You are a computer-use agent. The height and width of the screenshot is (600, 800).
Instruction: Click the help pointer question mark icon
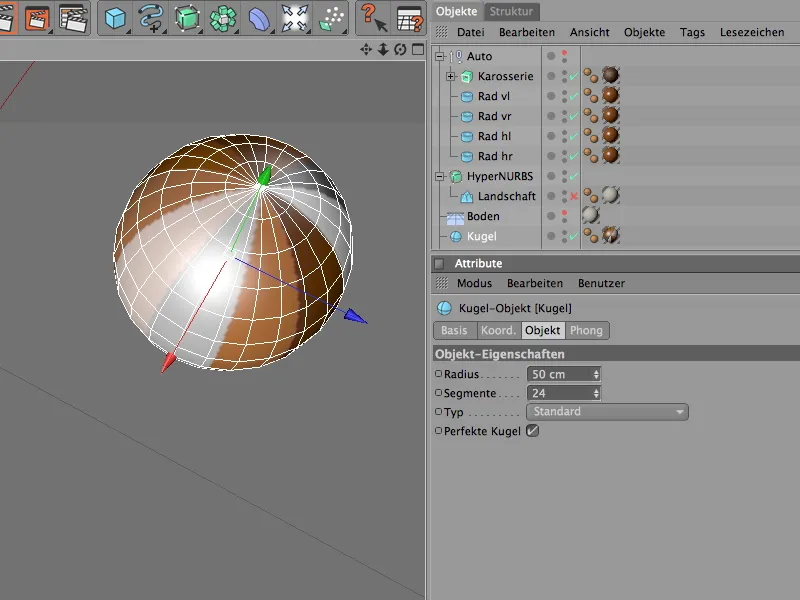point(372,18)
